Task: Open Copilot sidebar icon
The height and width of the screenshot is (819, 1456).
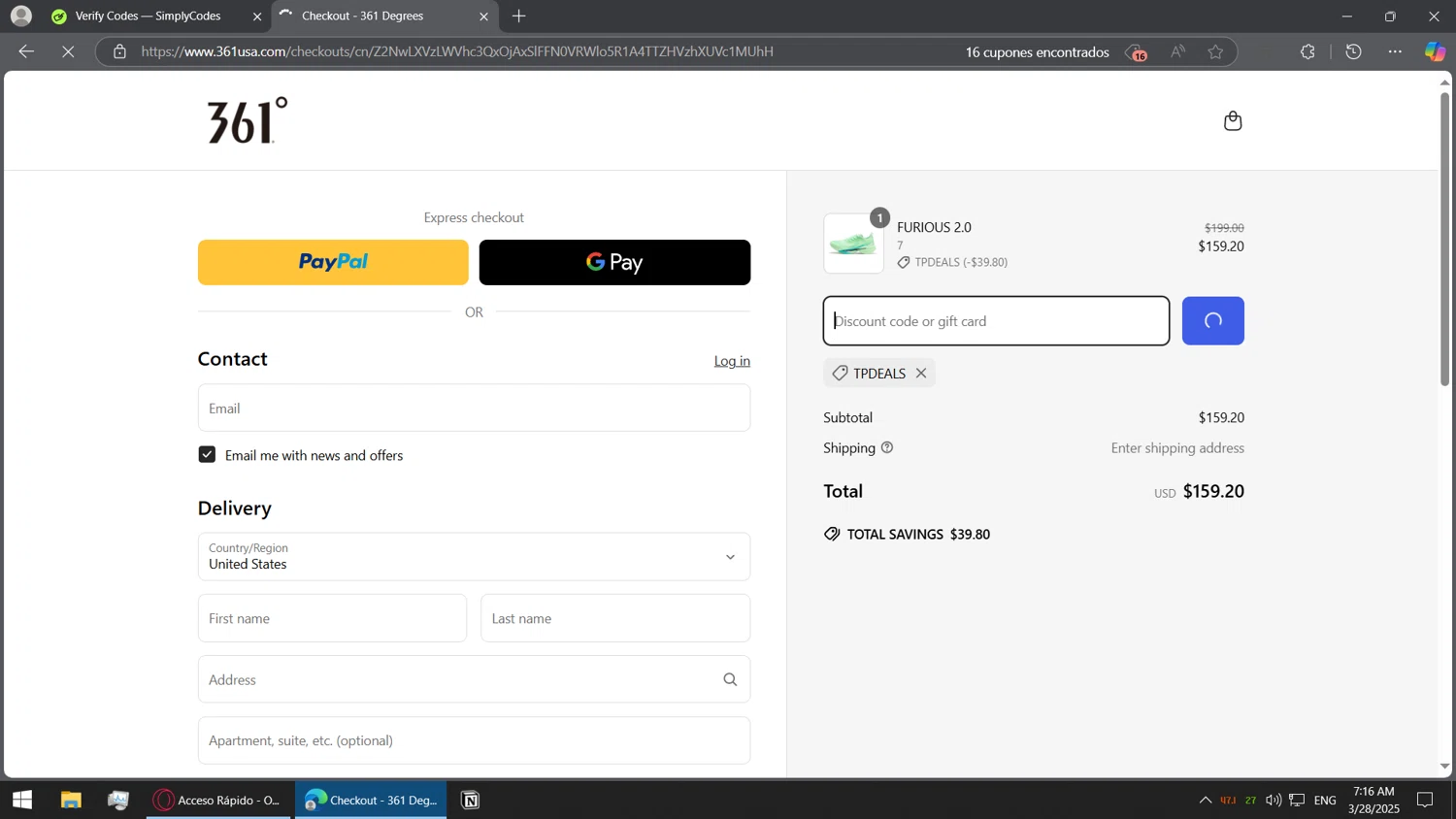Action: (x=1435, y=51)
